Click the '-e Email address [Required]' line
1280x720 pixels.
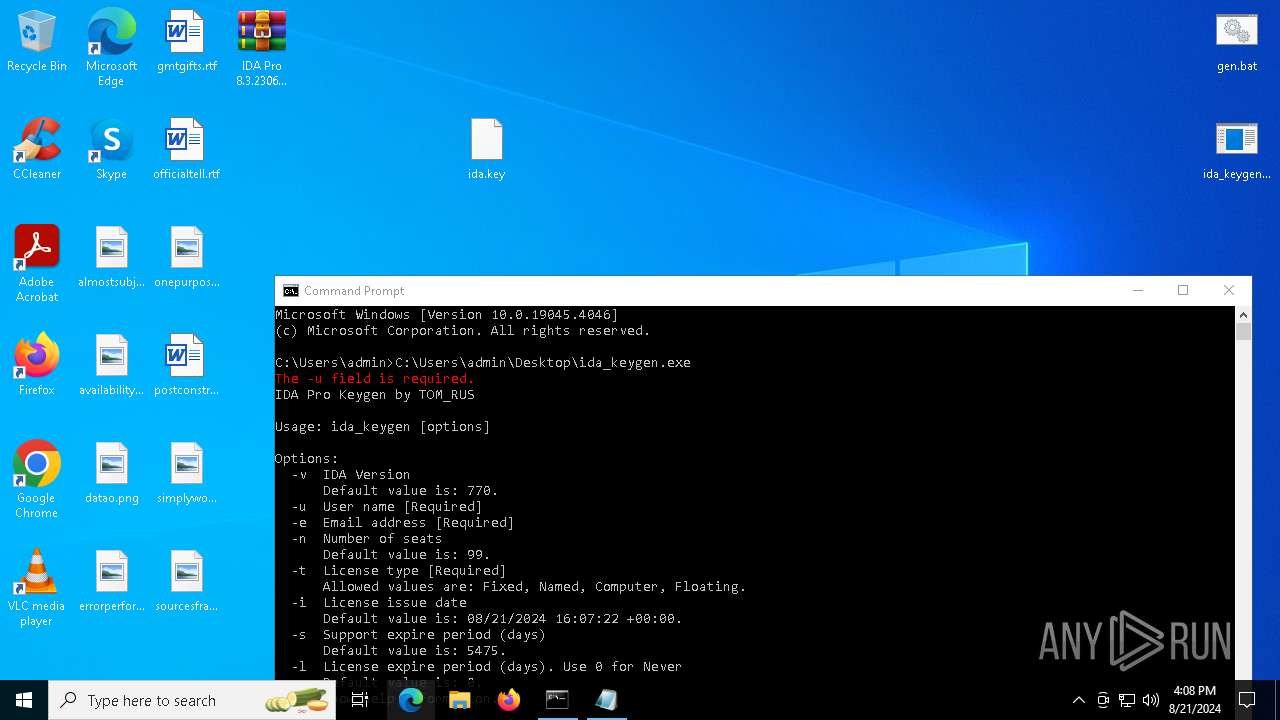point(403,523)
